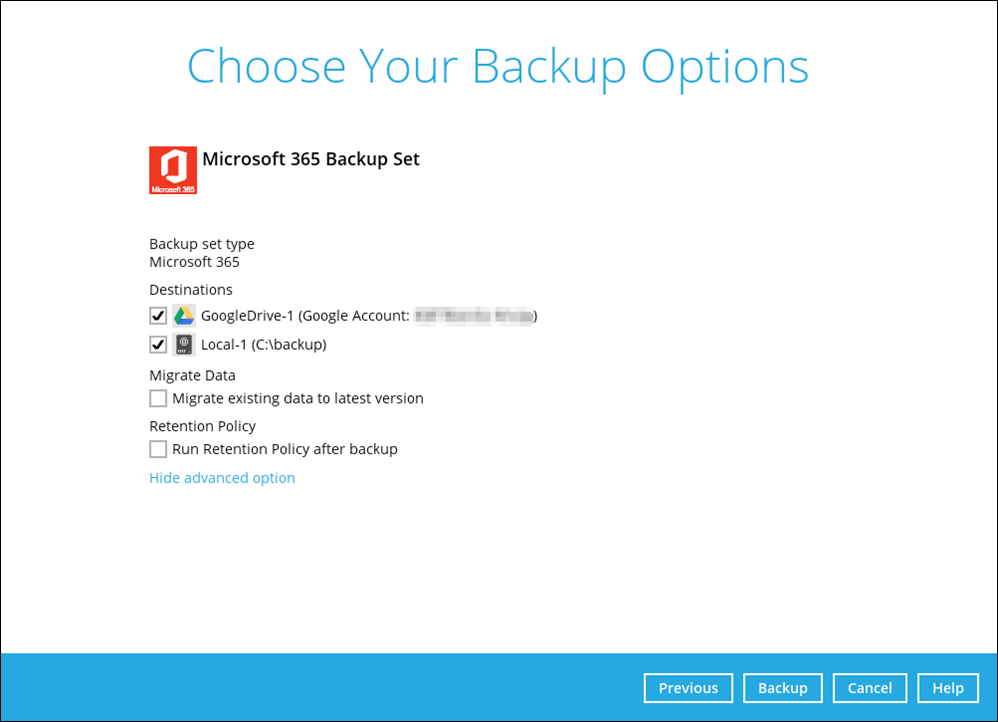Enable Migrate existing data checkbox
This screenshot has height=722, width=998.
[158, 398]
